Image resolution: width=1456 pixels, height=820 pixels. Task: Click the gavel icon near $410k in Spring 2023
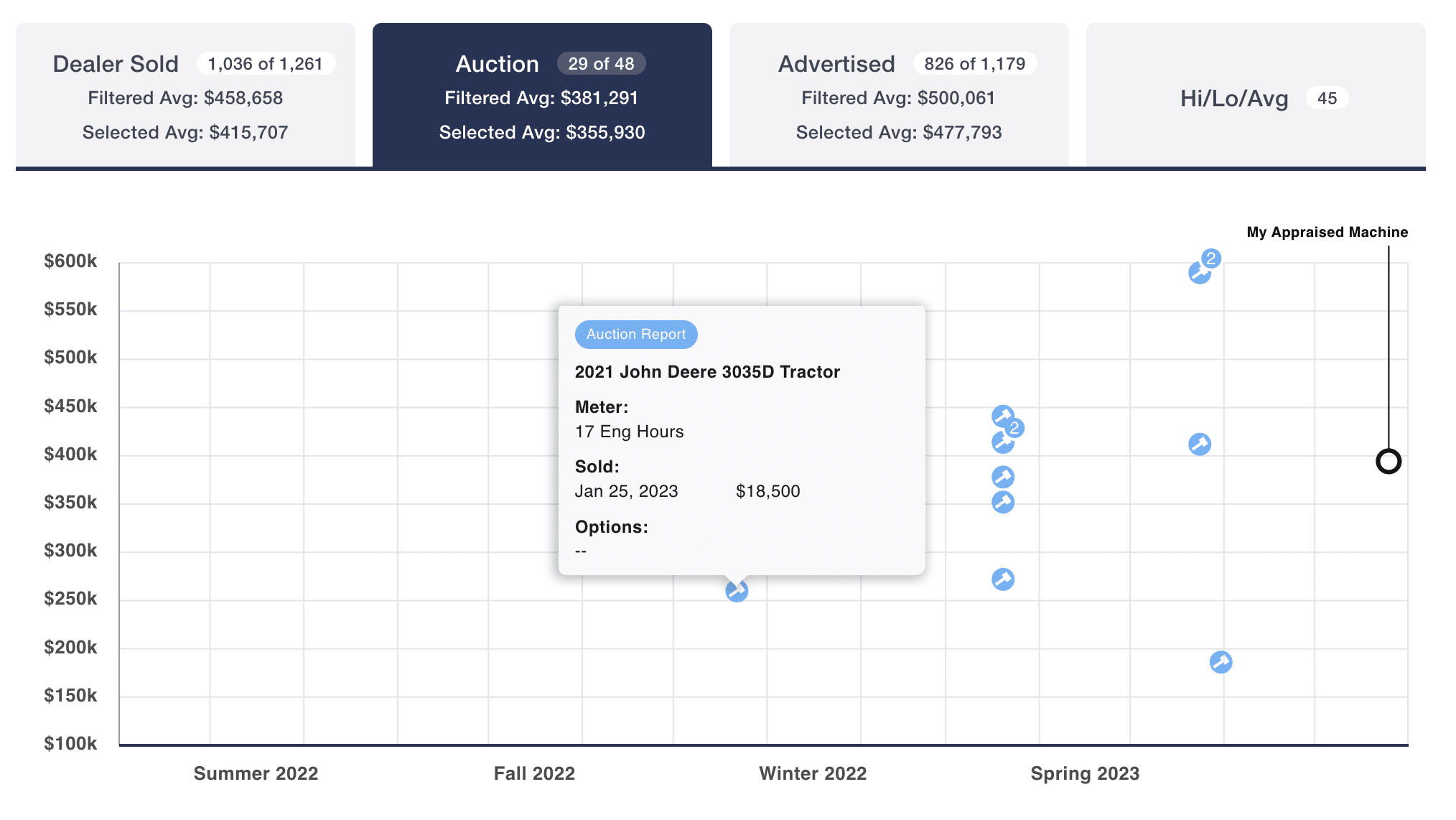tap(1198, 444)
